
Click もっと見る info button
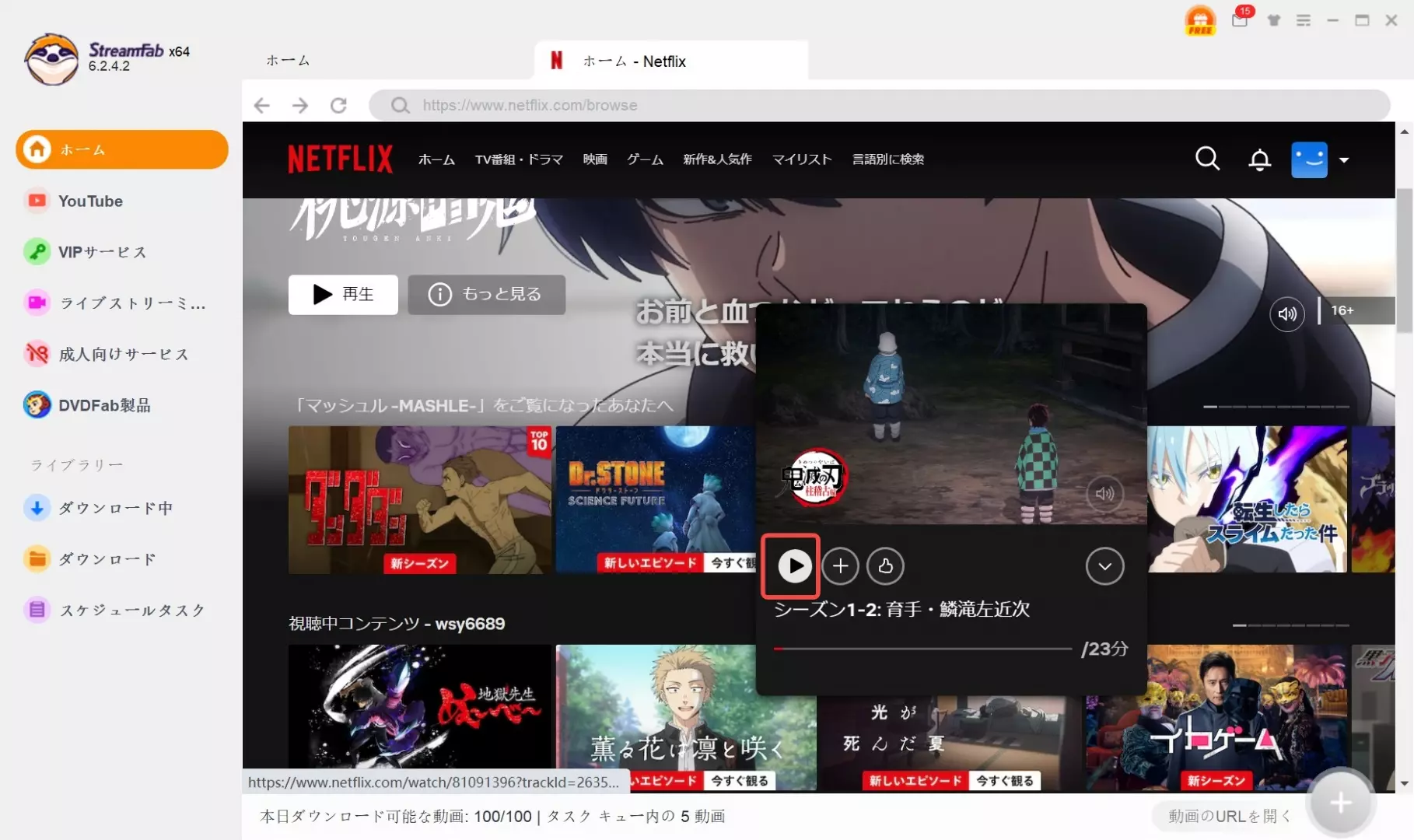[486, 294]
